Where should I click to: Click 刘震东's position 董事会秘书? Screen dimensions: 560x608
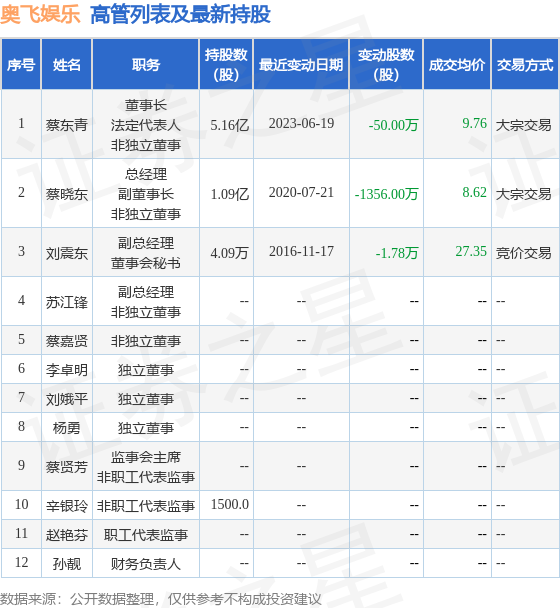click(x=146, y=263)
